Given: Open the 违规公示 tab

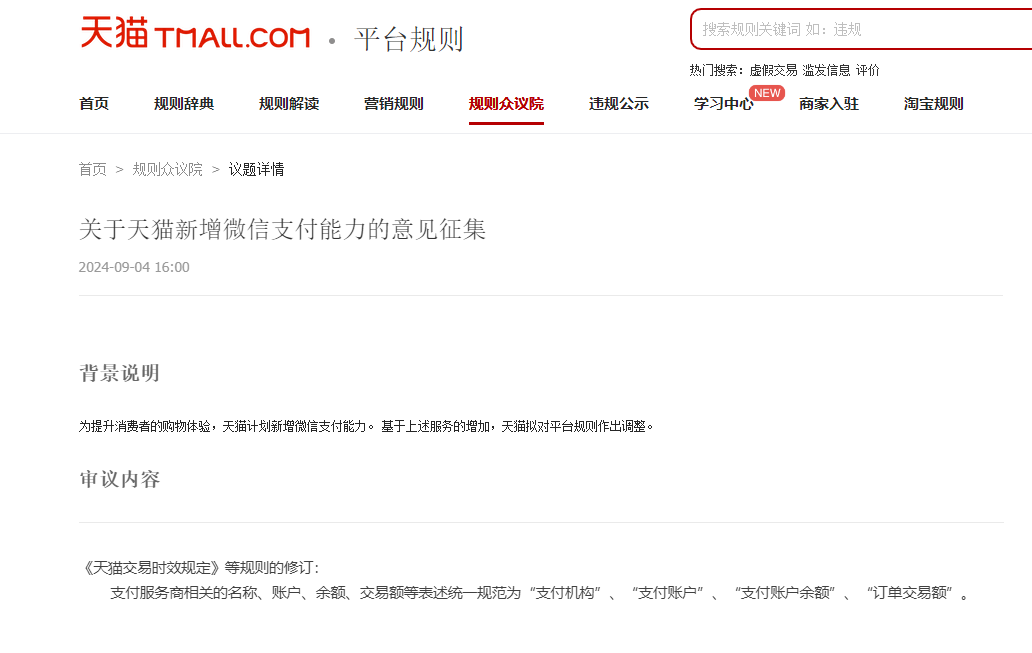Looking at the screenshot, I should (619, 104).
